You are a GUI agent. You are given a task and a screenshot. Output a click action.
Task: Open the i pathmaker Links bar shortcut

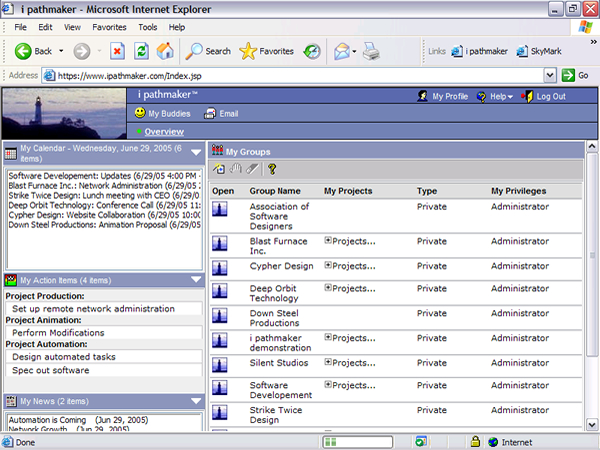(x=479, y=51)
